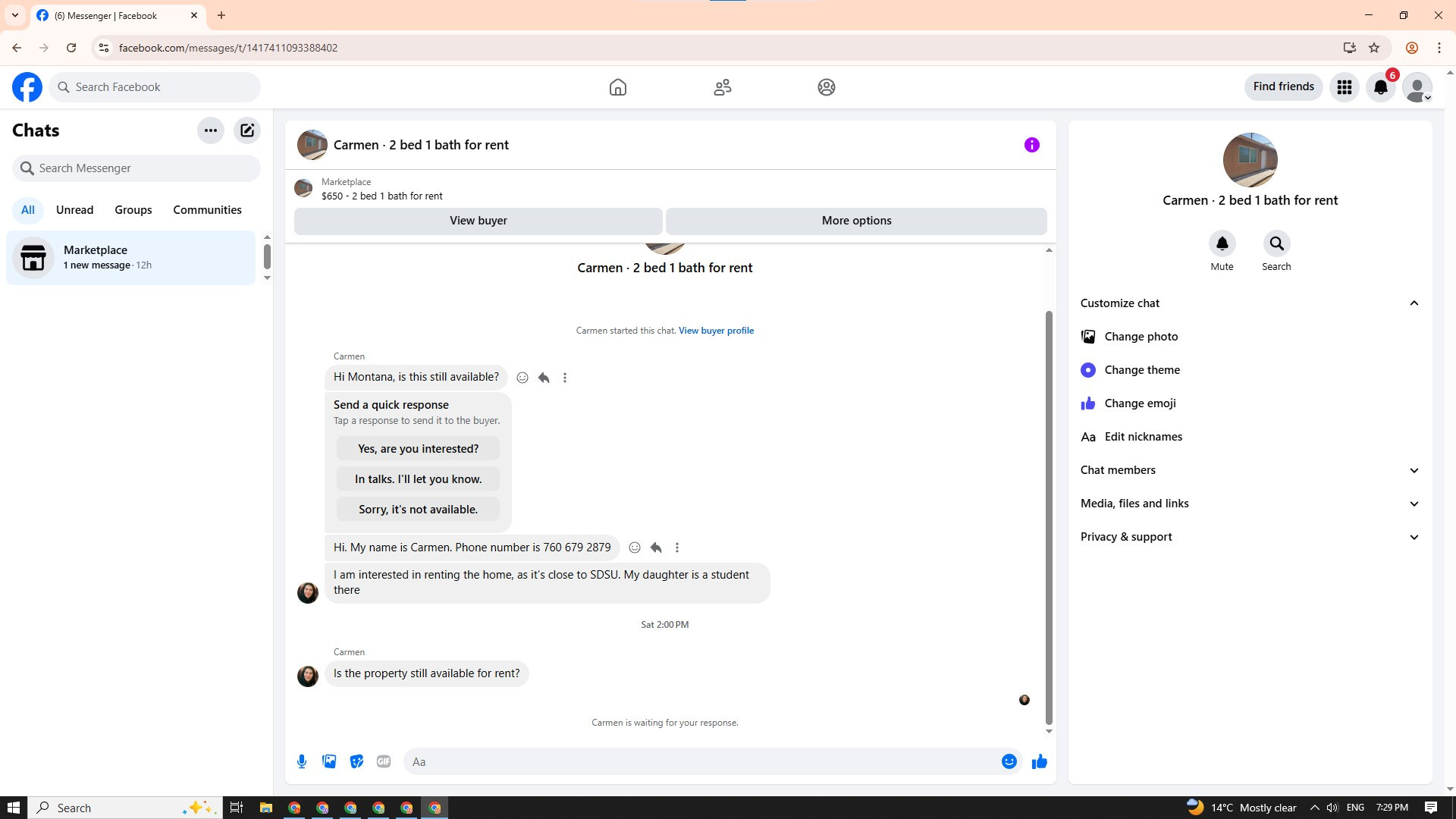Open the GIF picker icon

pyautogui.click(x=384, y=761)
